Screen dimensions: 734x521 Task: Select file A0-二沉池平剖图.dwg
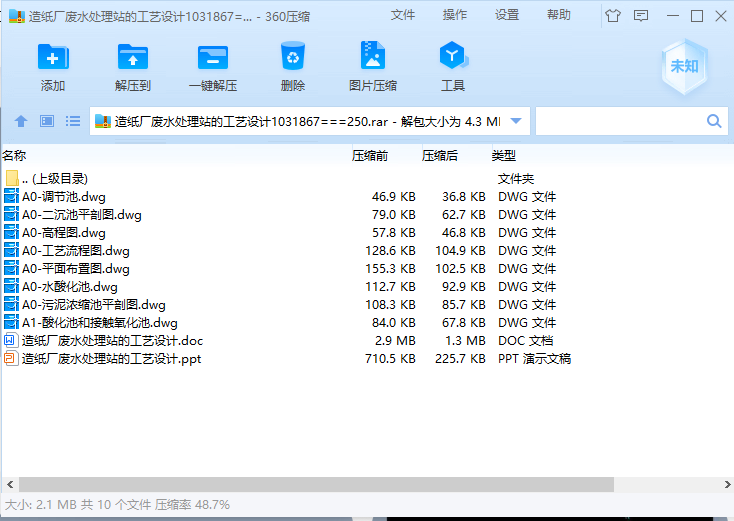[368, 214]
